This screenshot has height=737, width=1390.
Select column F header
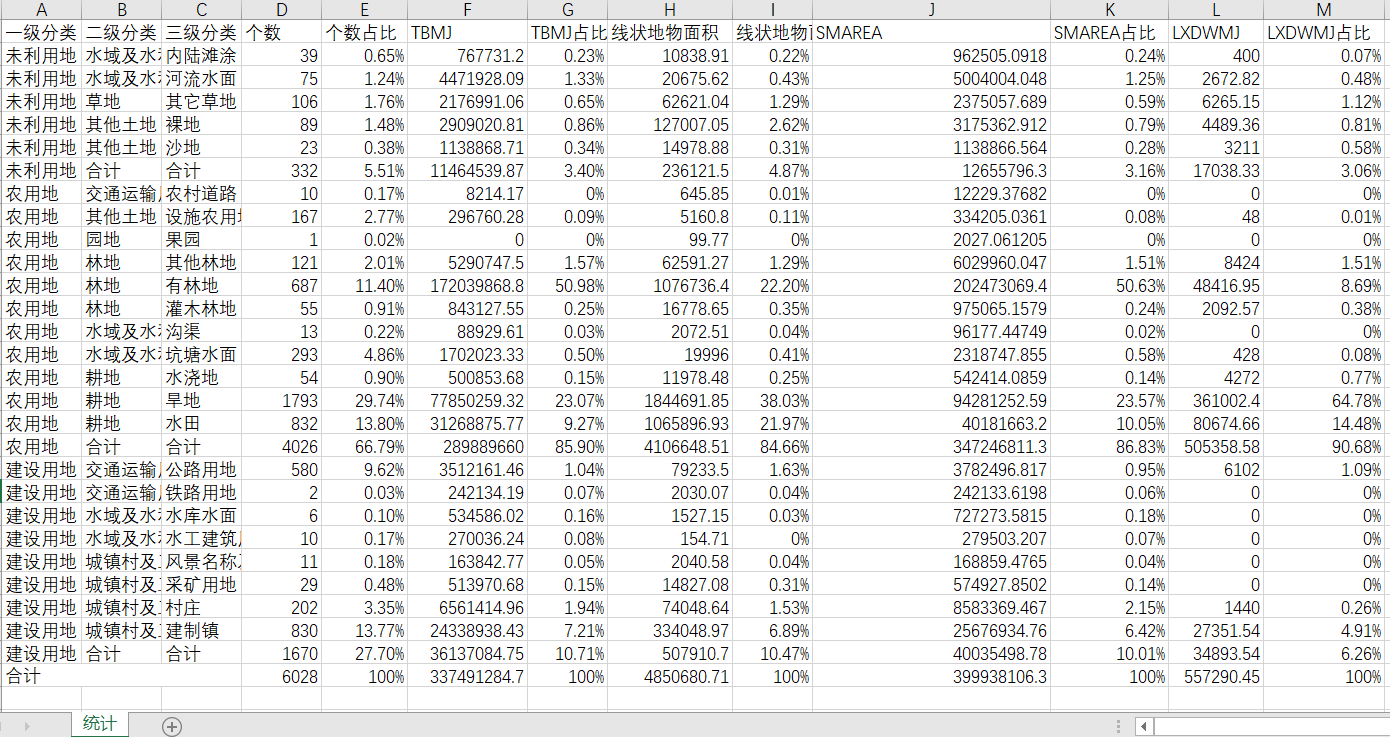point(467,10)
